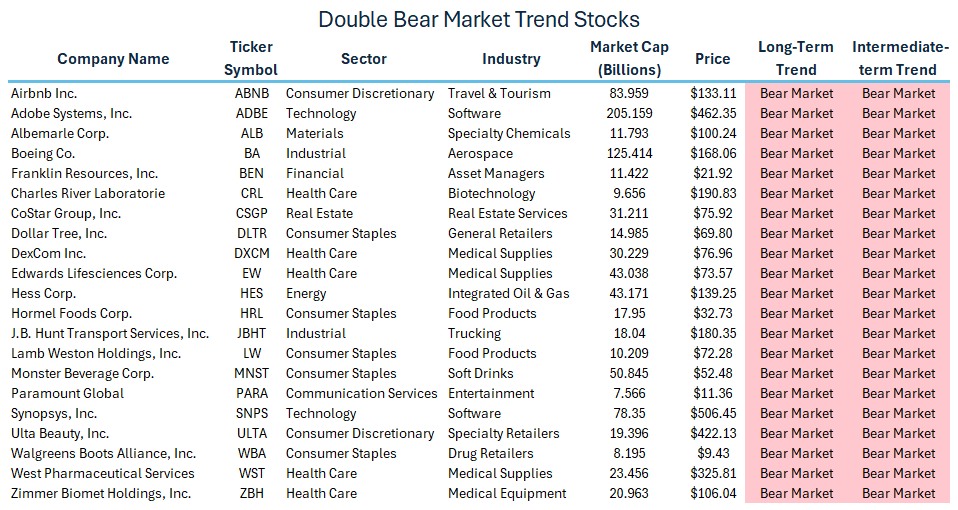Select Boeing Co.'s Aerospace industry cell
Viewport: 958px width, 510px height.
tap(480, 153)
